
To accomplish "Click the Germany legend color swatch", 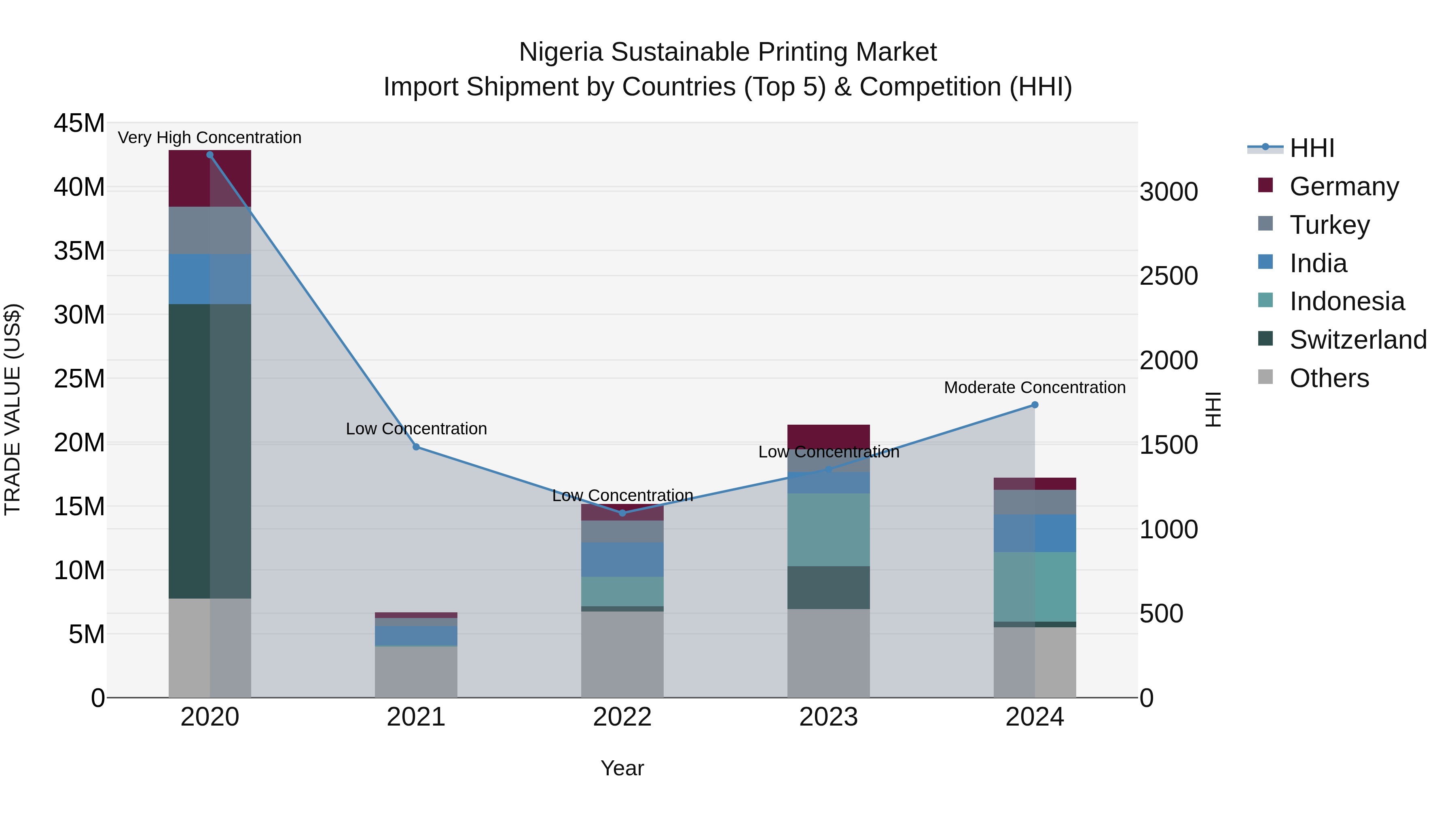I will 1266,185.
